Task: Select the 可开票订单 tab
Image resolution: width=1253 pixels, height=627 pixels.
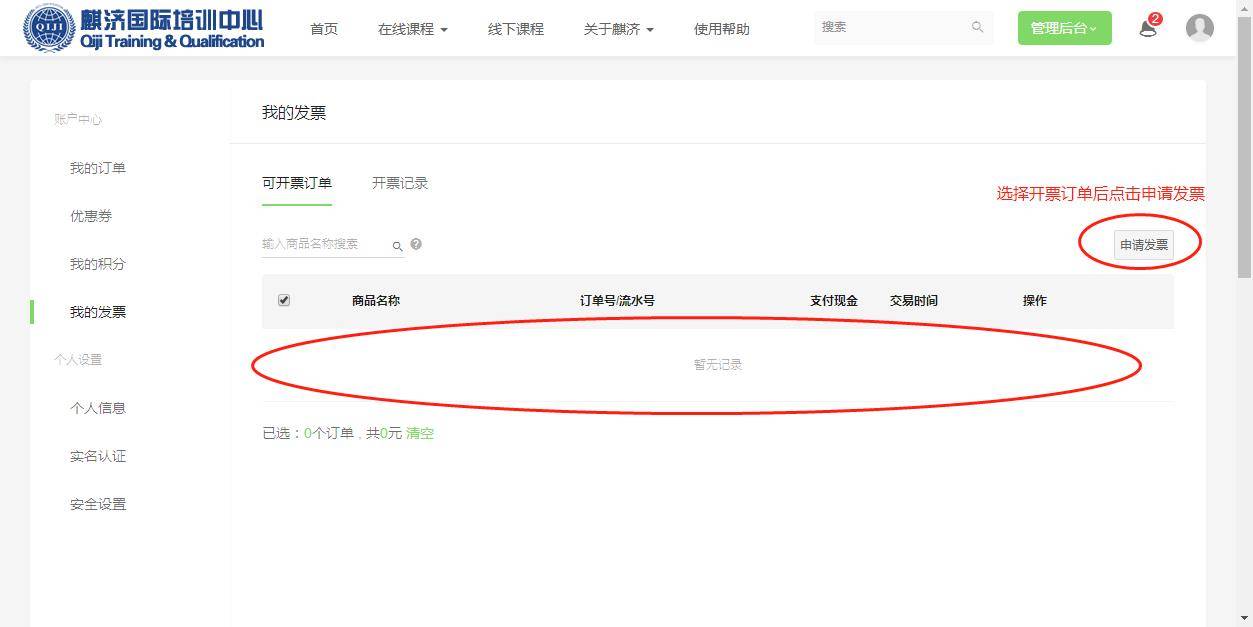Action: coord(297,183)
